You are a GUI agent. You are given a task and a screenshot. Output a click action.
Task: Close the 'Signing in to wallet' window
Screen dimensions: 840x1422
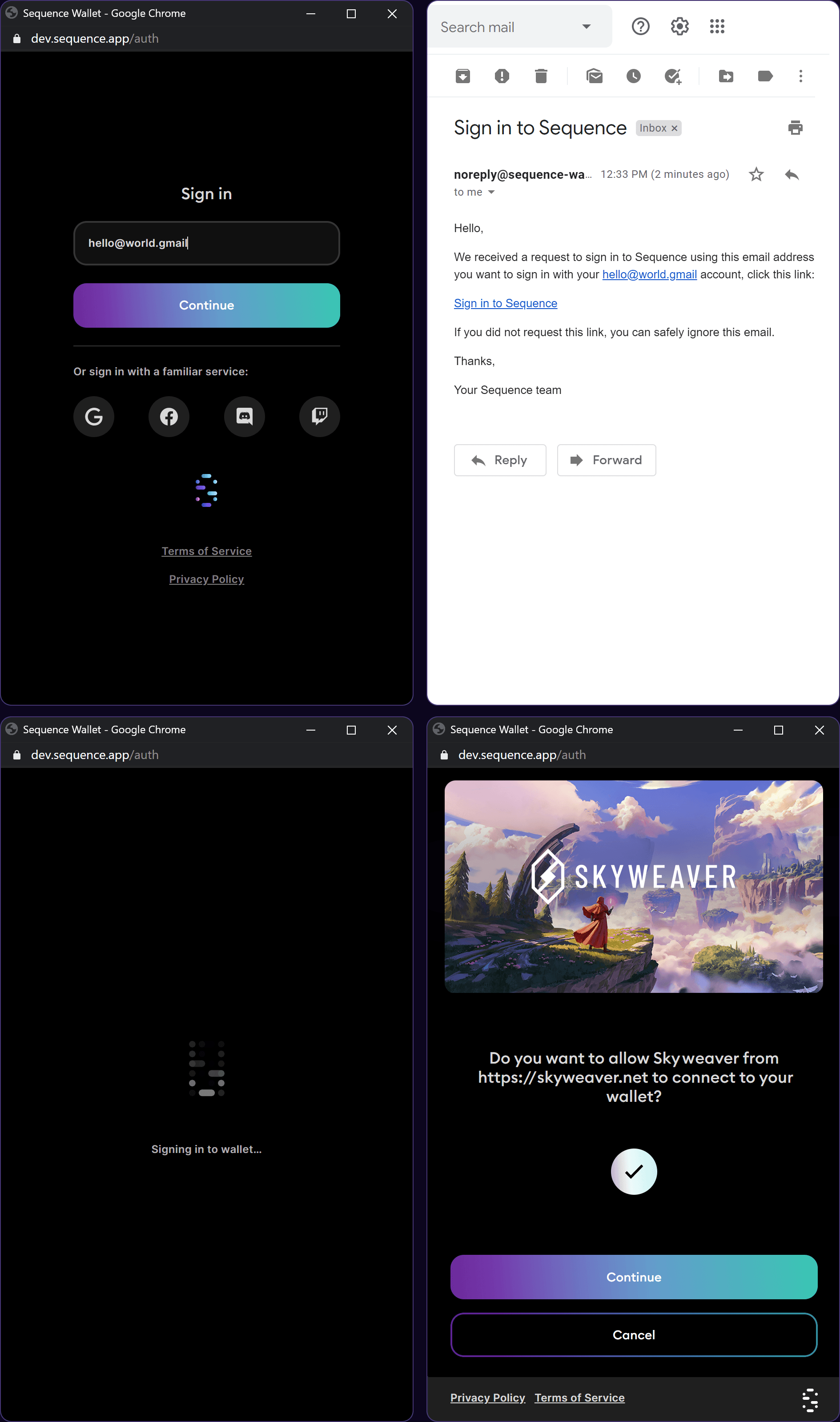click(x=392, y=730)
